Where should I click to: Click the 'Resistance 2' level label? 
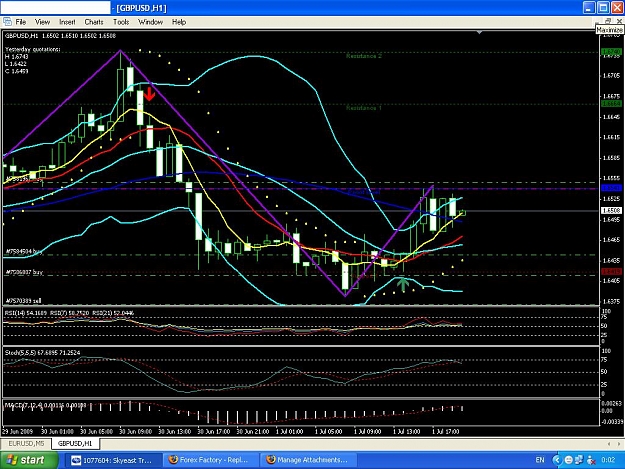(x=364, y=56)
